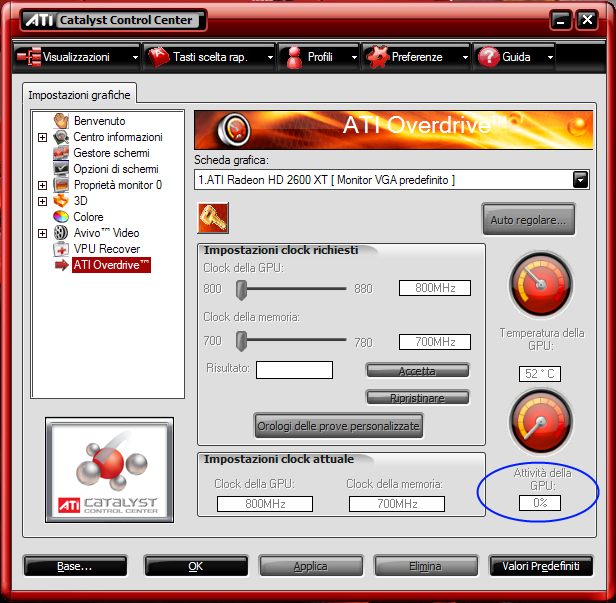Viewport: 616px width, 603px height.
Task: Open the Profili dropdown arrow
Action: click(354, 57)
